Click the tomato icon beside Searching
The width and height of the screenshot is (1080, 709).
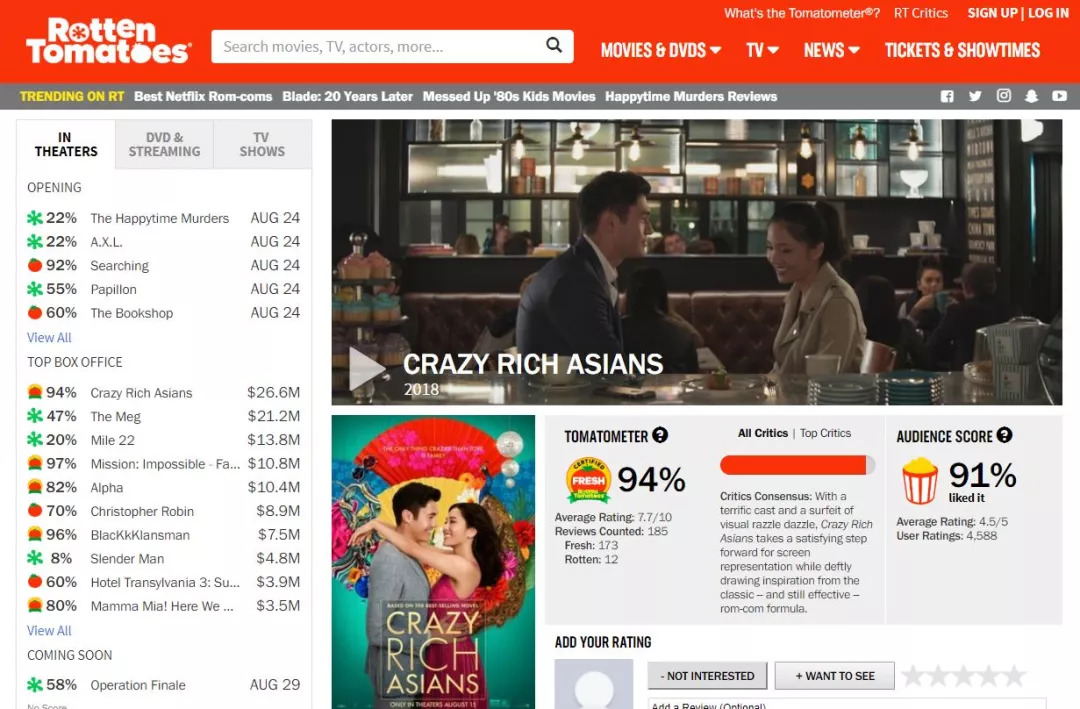(34, 265)
